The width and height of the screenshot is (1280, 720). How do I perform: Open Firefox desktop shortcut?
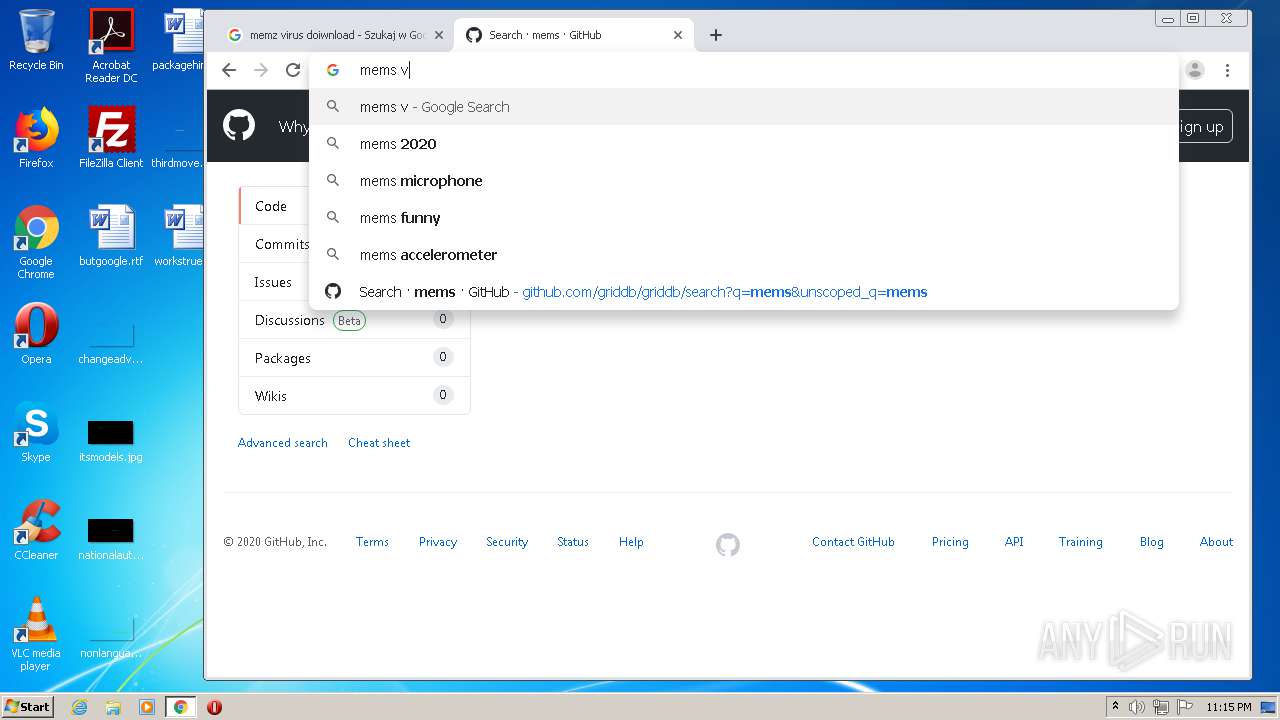pyautogui.click(x=36, y=138)
